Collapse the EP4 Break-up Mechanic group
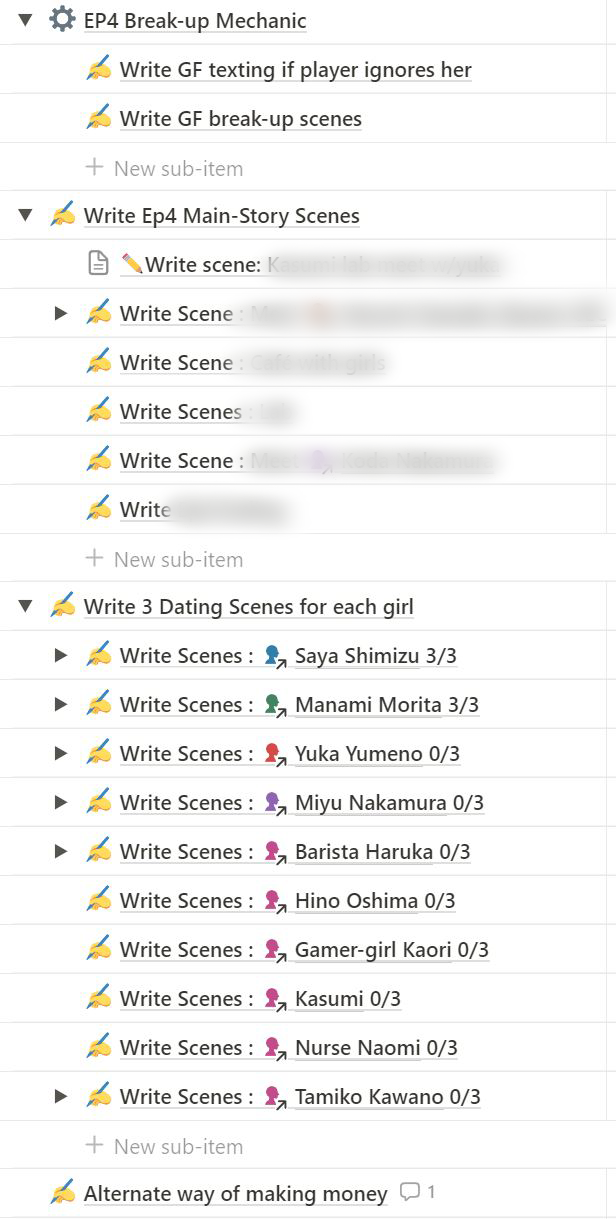Screen dimensions: 616x1219 [26, 20]
